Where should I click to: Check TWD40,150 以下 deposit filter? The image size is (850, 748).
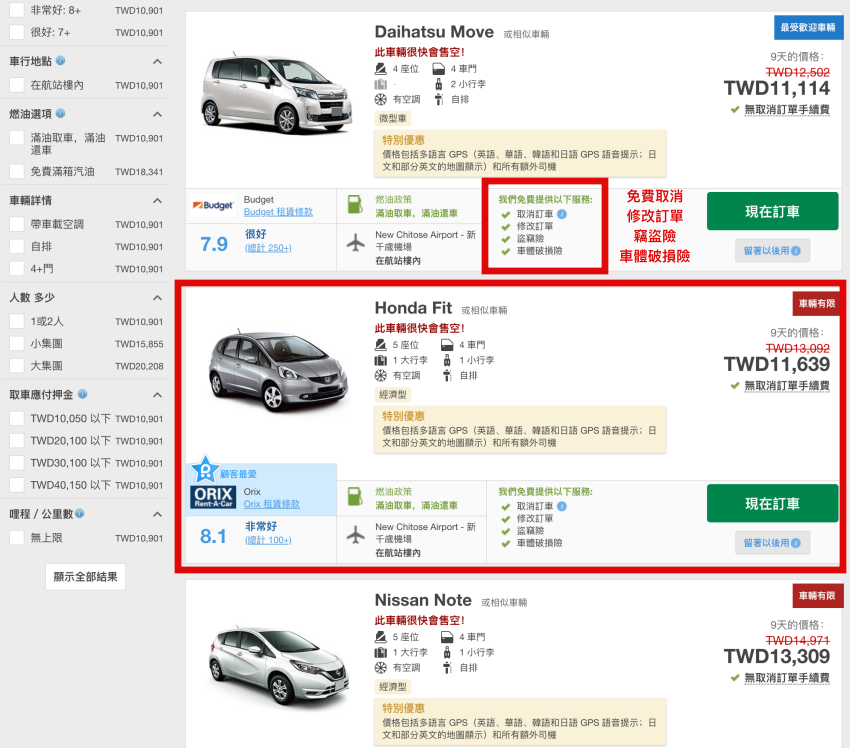click(17, 485)
